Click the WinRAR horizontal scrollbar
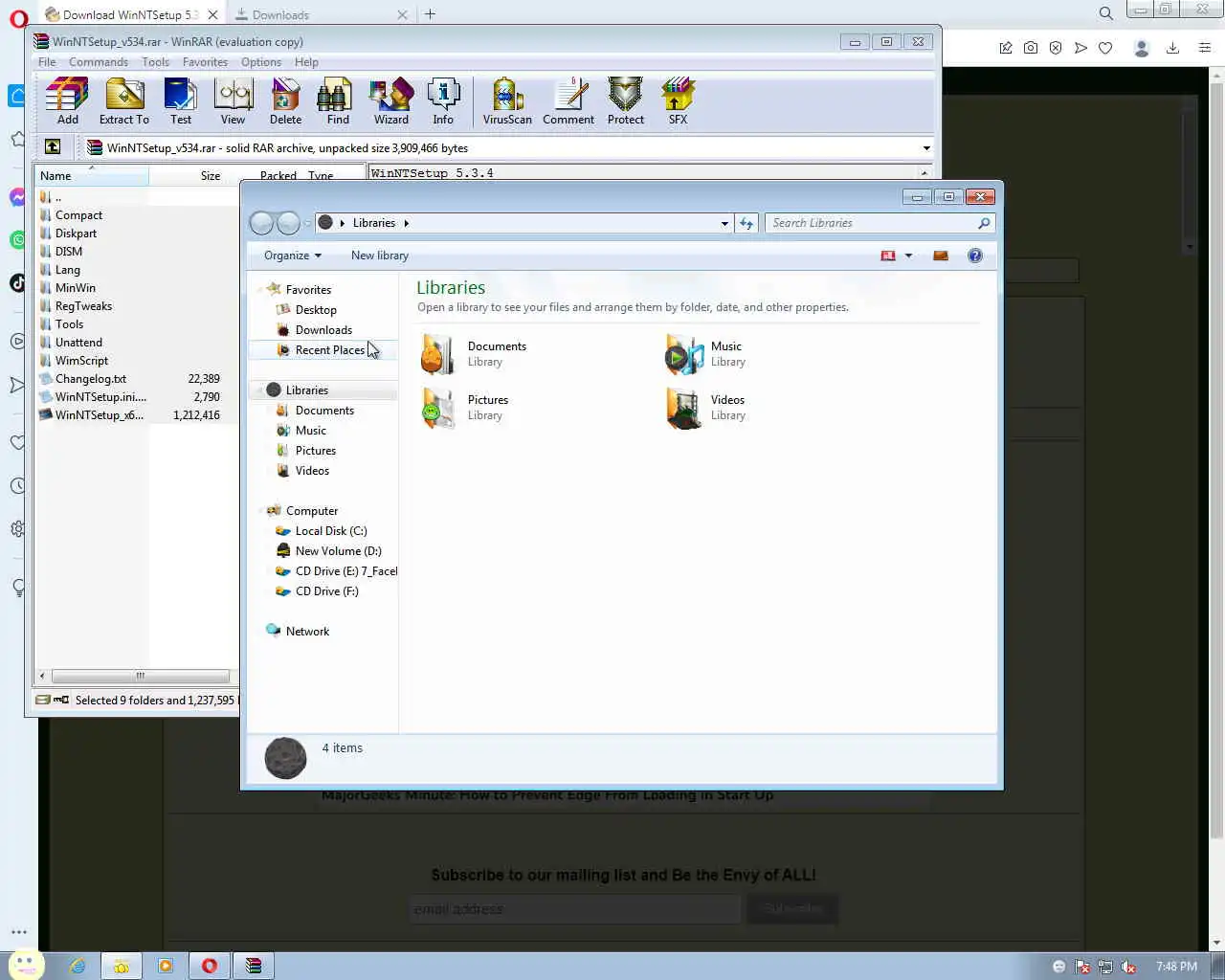Viewport: 1225px width, 980px height. tap(140, 676)
